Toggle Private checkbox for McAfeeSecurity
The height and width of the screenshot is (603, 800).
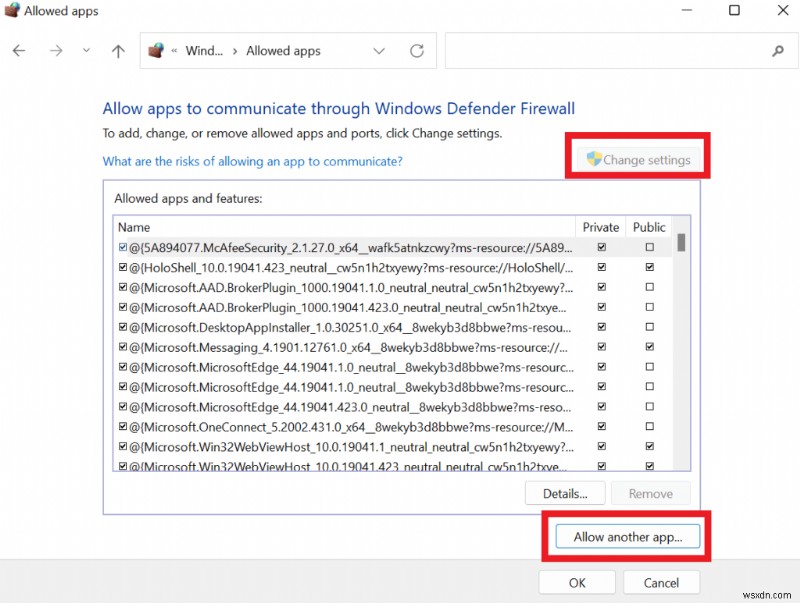[602, 247]
